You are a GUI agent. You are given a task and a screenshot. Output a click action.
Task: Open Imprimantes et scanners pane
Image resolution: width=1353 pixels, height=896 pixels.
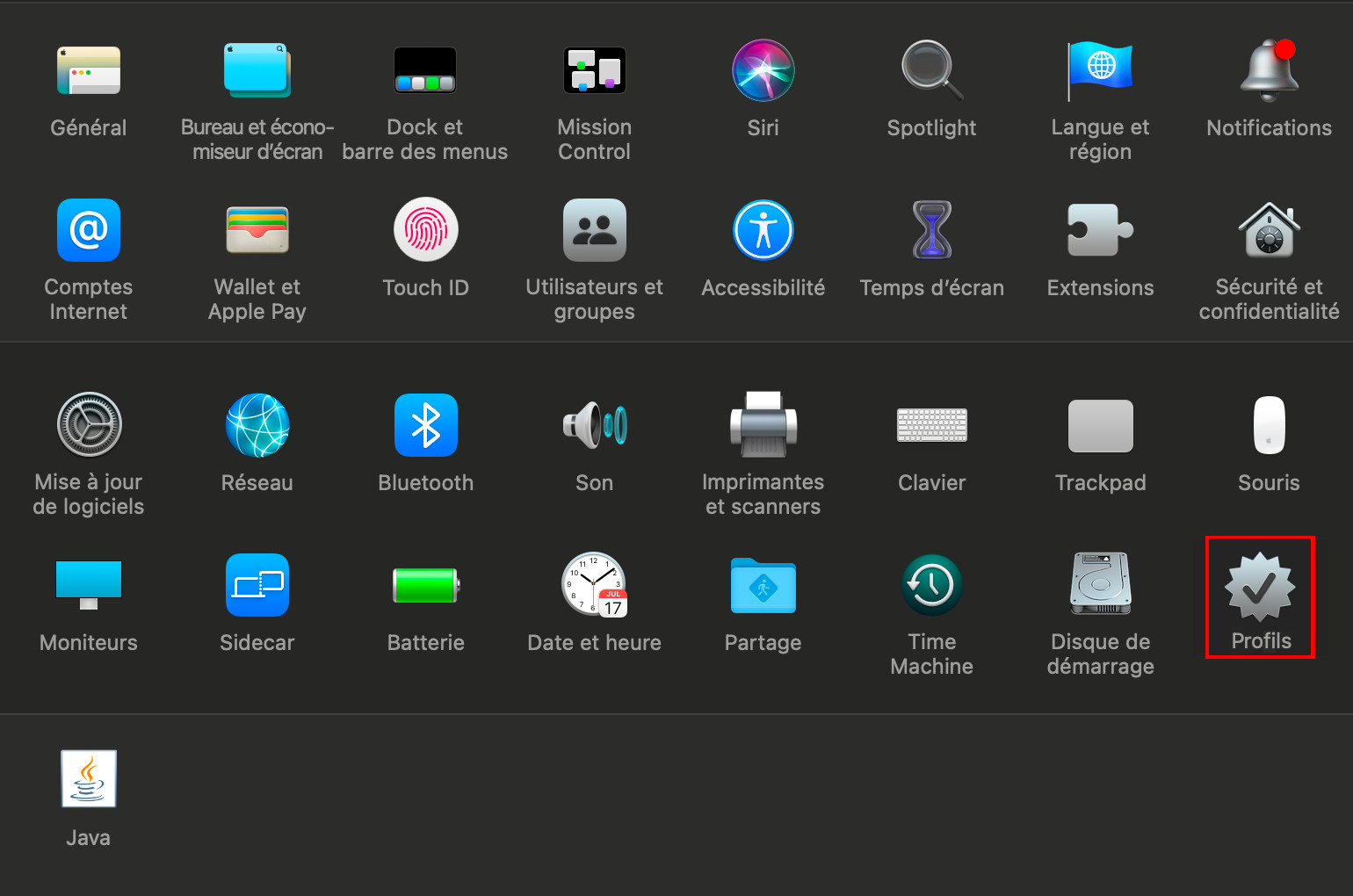pyautogui.click(x=763, y=426)
